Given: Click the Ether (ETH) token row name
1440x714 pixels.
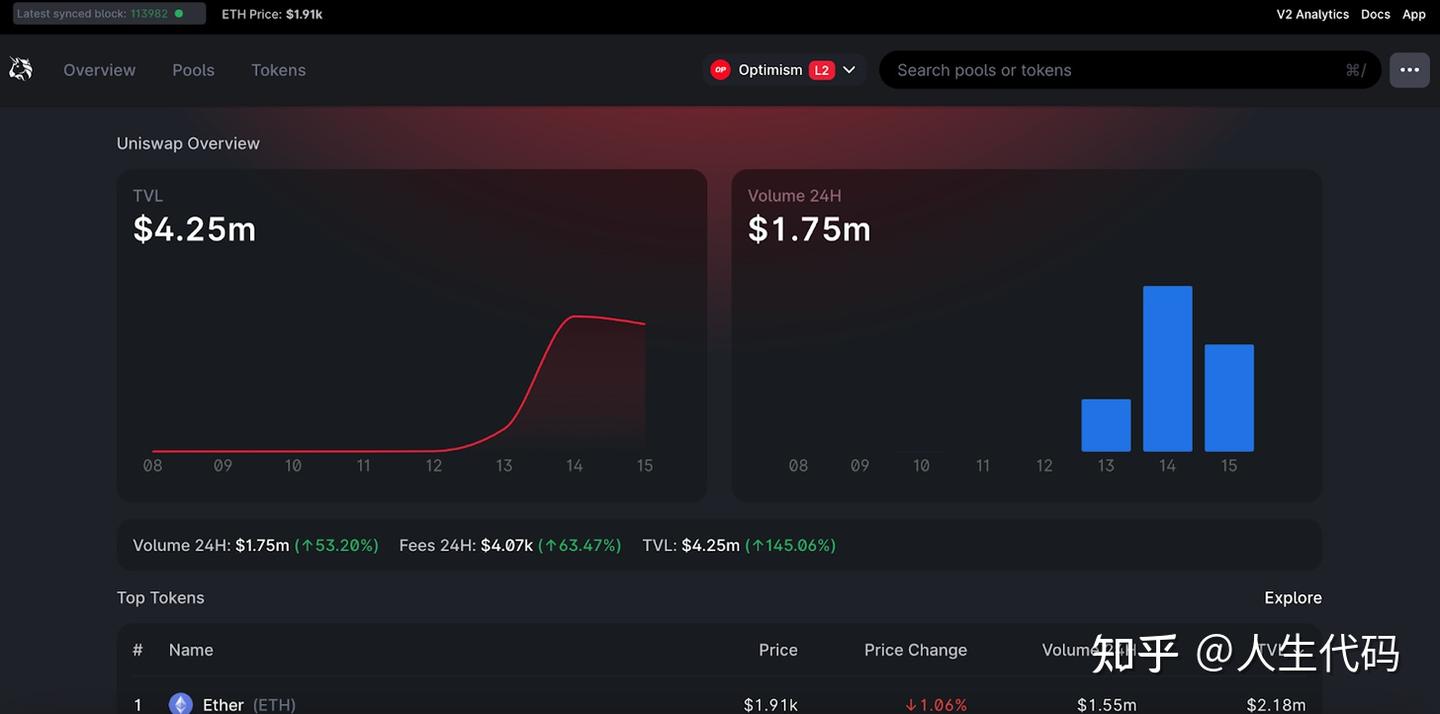Looking at the screenshot, I should (249, 705).
